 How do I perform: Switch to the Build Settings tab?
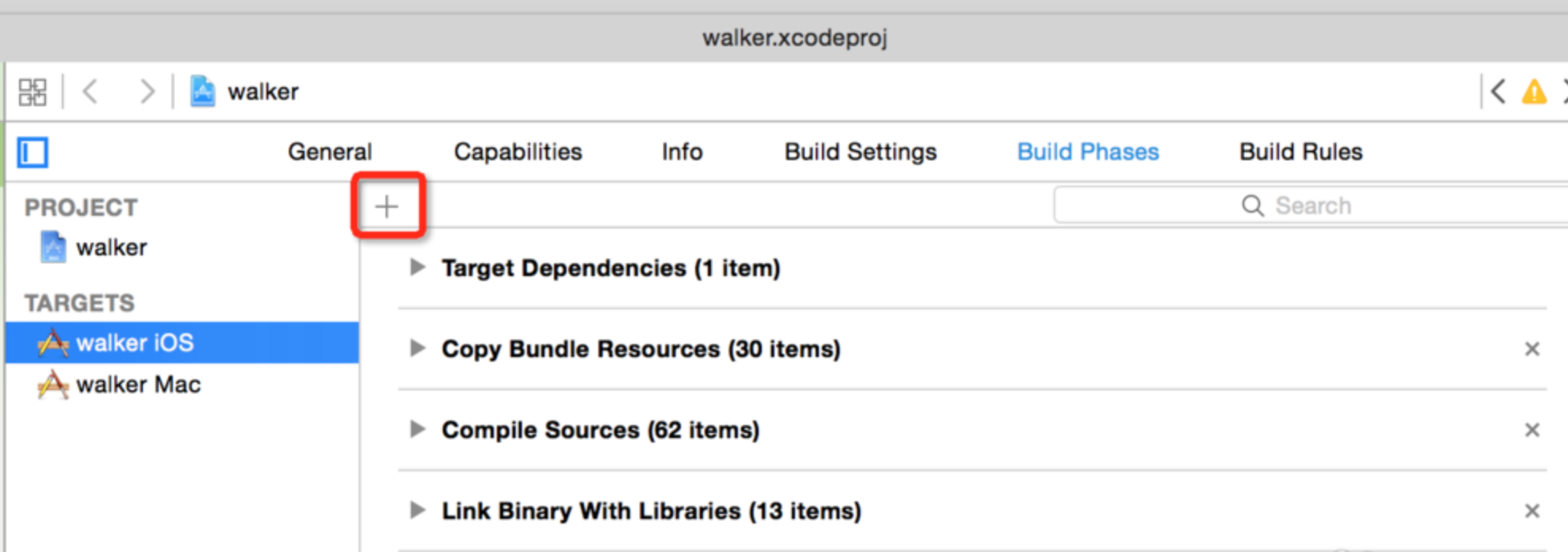(x=860, y=151)
